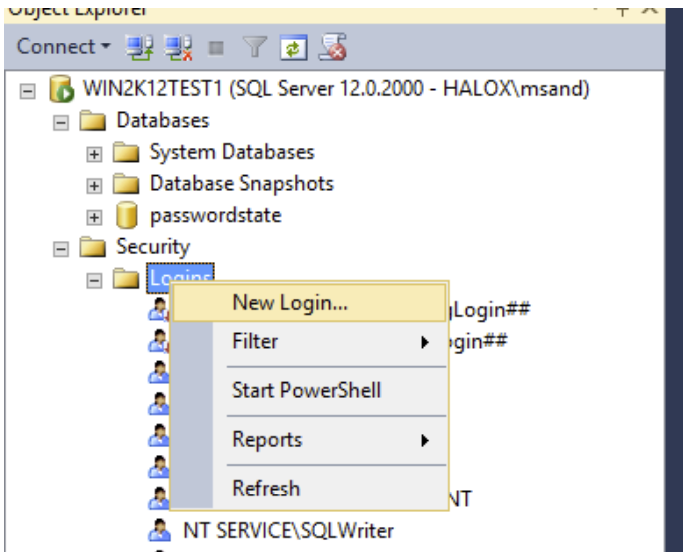Collapse the Security folder
This screenshot has height=552, width=683.
(x=61, y=249)
